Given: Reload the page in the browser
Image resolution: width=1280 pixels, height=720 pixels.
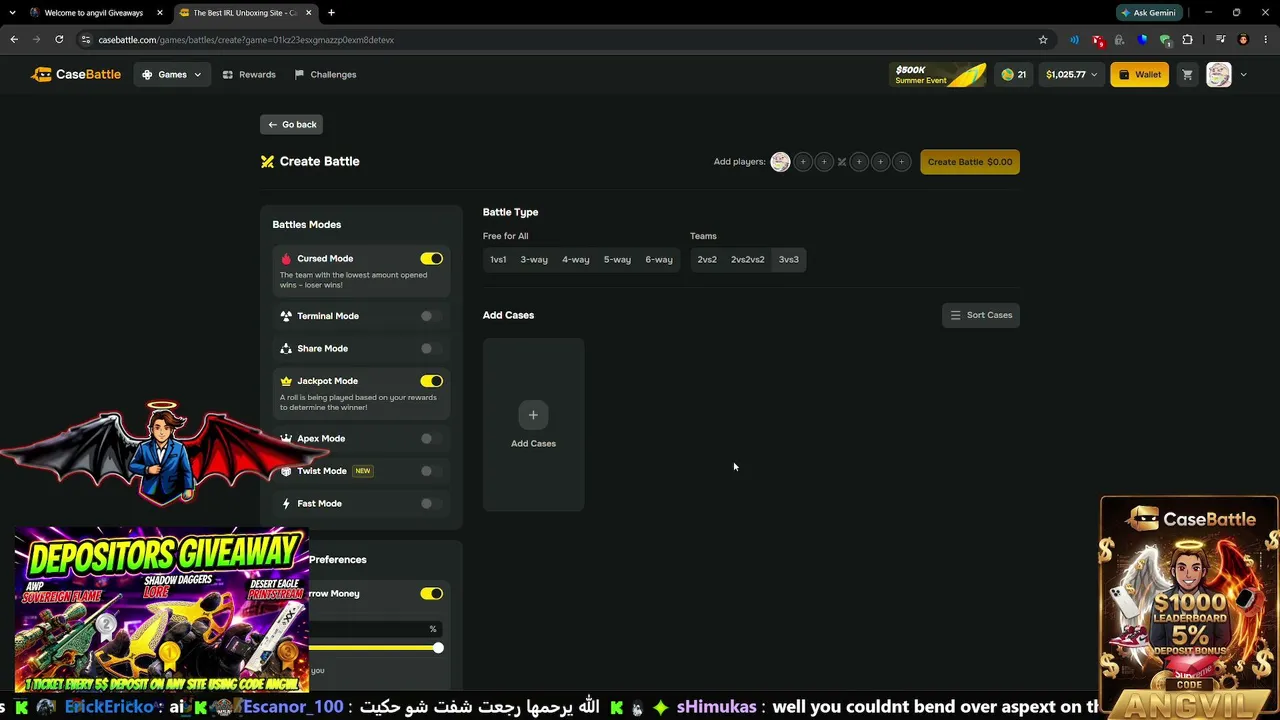Looking at the screenshot, I should (59, 40).
